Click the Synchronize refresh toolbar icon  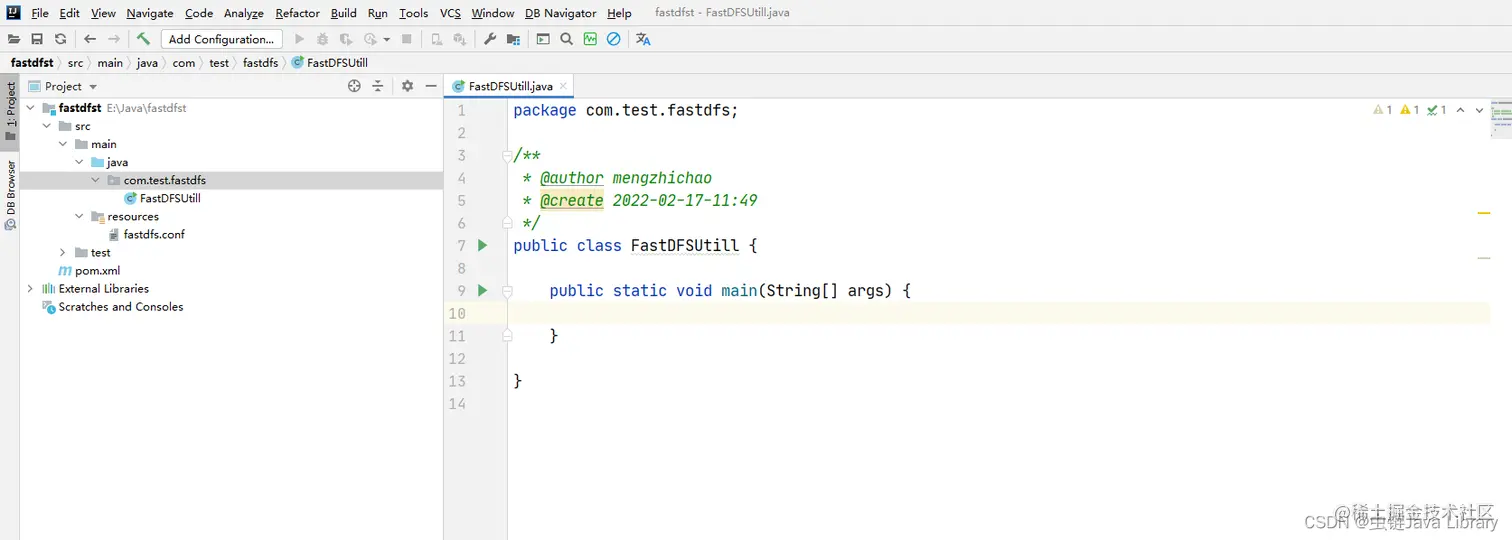point(61,39)
